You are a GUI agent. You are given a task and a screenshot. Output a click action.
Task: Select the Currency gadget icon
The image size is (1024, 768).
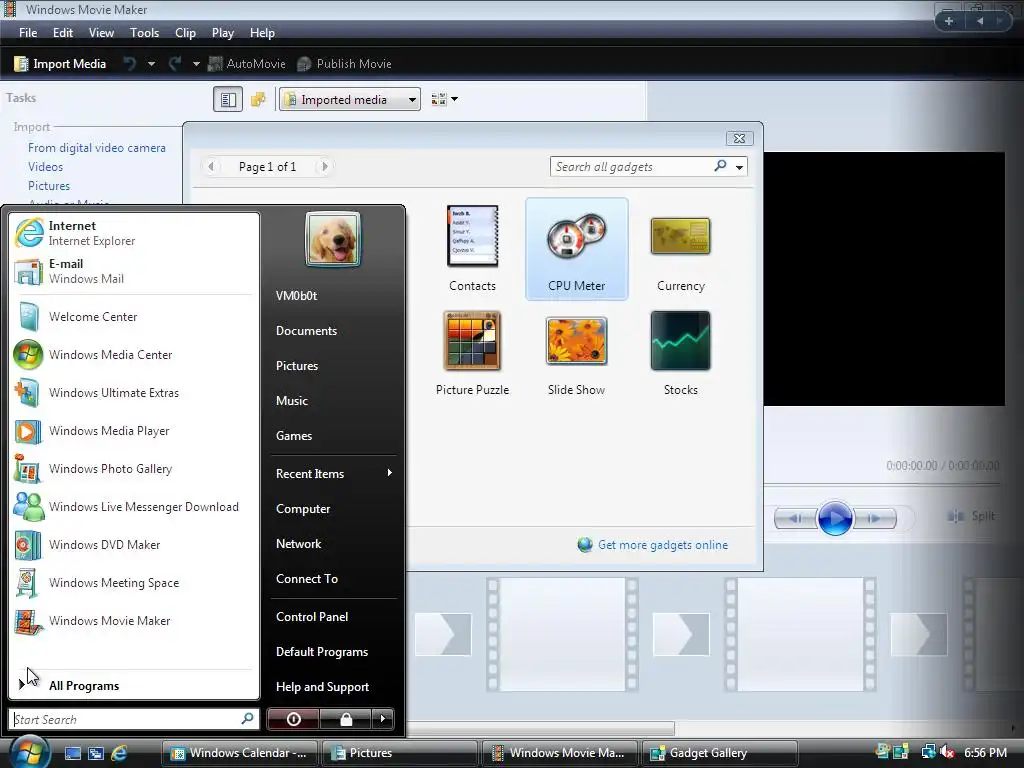point(680,236)
